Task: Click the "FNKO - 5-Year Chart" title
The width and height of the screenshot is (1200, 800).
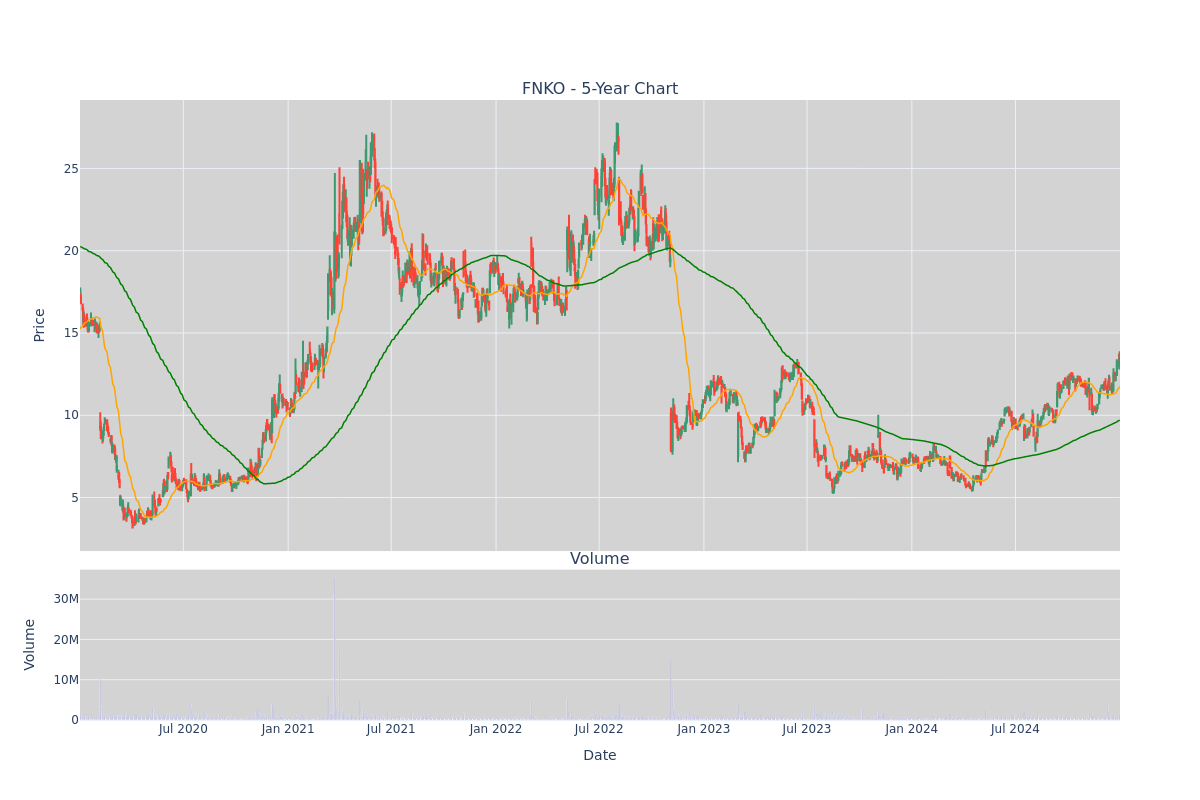Action: coord(600,89)
